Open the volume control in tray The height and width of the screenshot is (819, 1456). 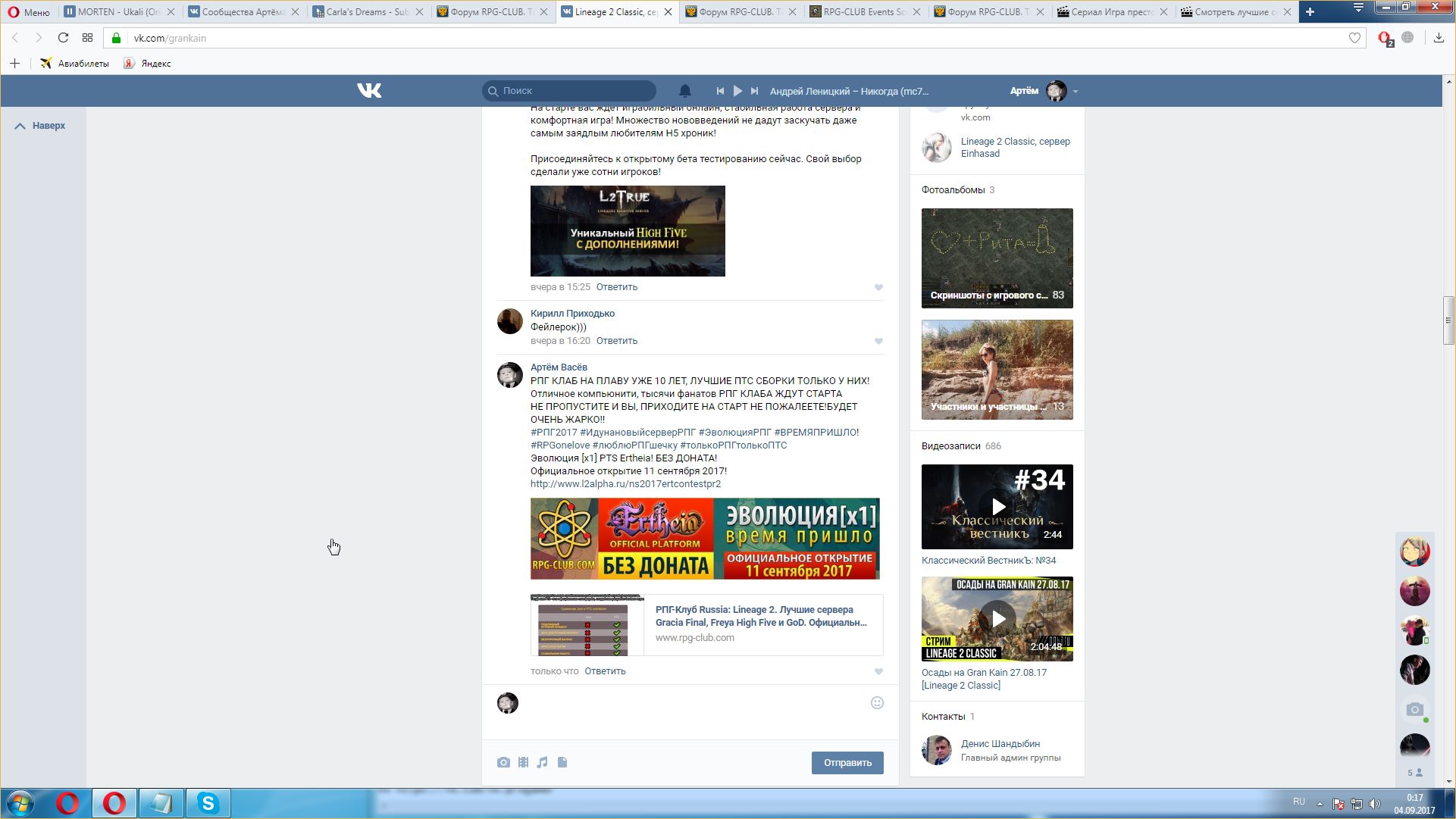click(x=1375, y=804)
